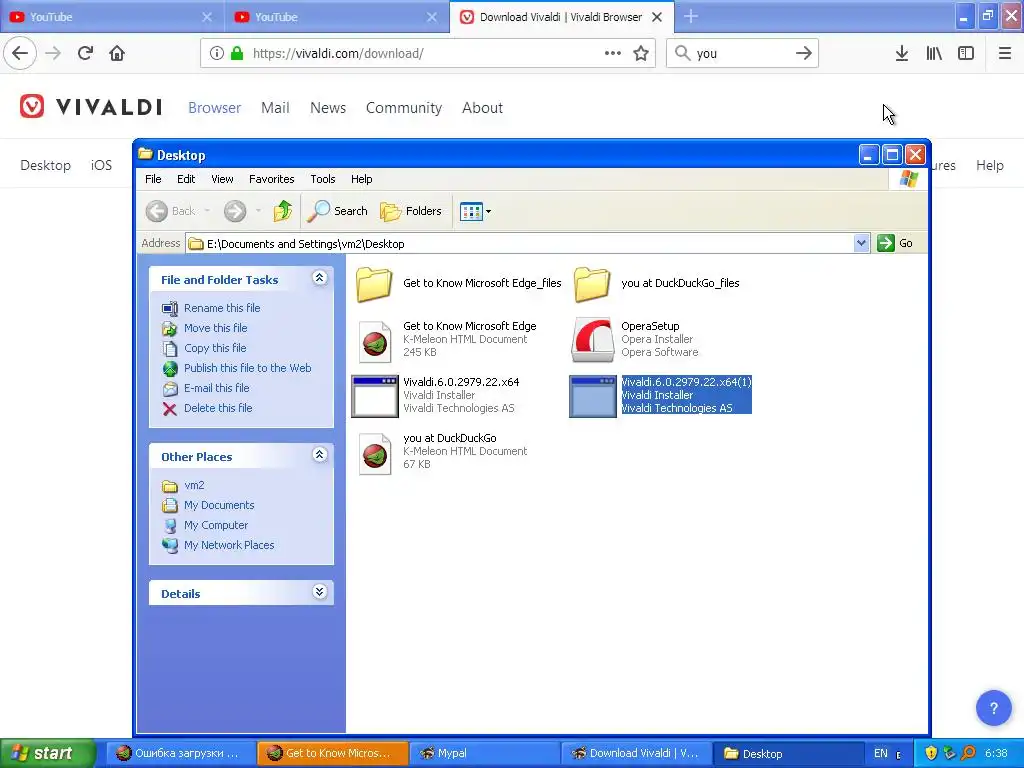This screenshot has height=768, width=1024.
Task: Select the OperaSetup installer icon
Action: pyautogui.click(x=592, y=340)
